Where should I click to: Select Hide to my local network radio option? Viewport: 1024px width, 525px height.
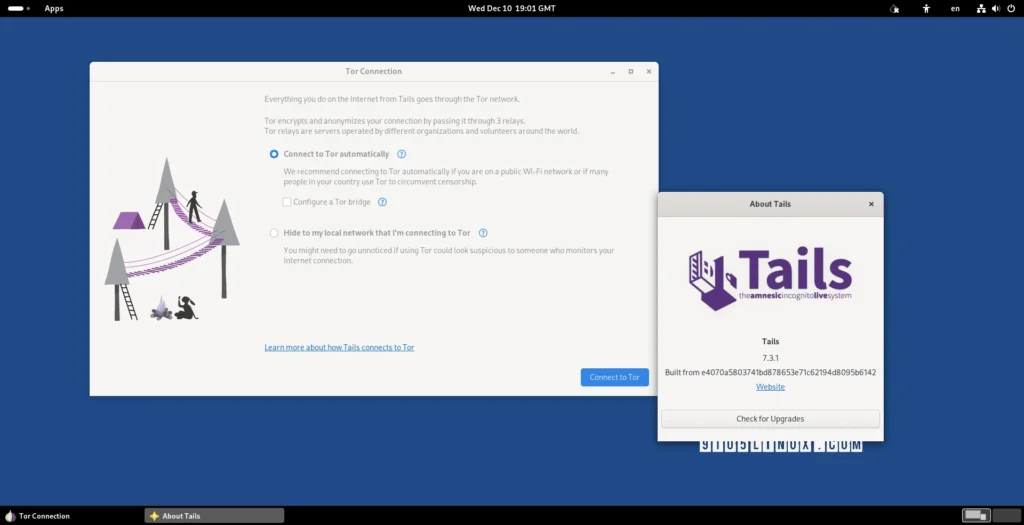(274, 233)
